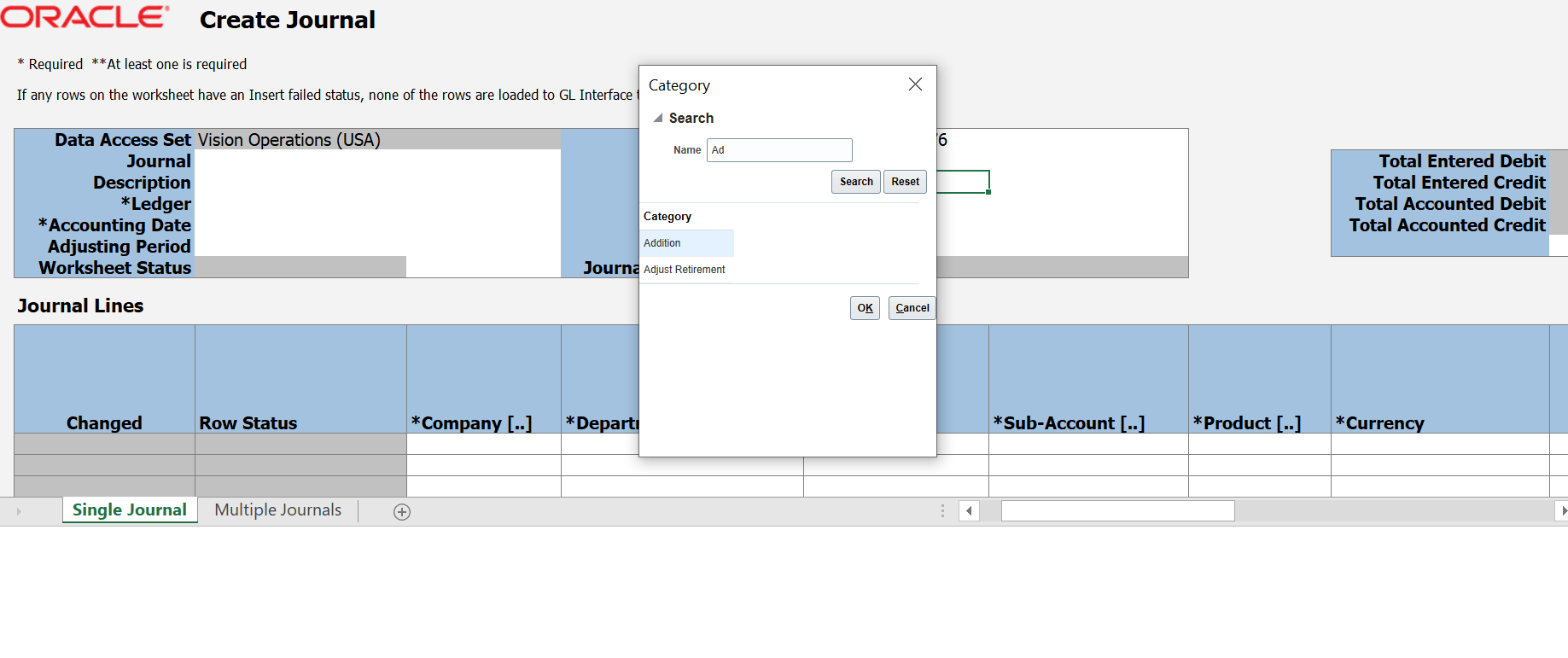
Task: Close the Category dialog
Action: [x=915, y=84]
